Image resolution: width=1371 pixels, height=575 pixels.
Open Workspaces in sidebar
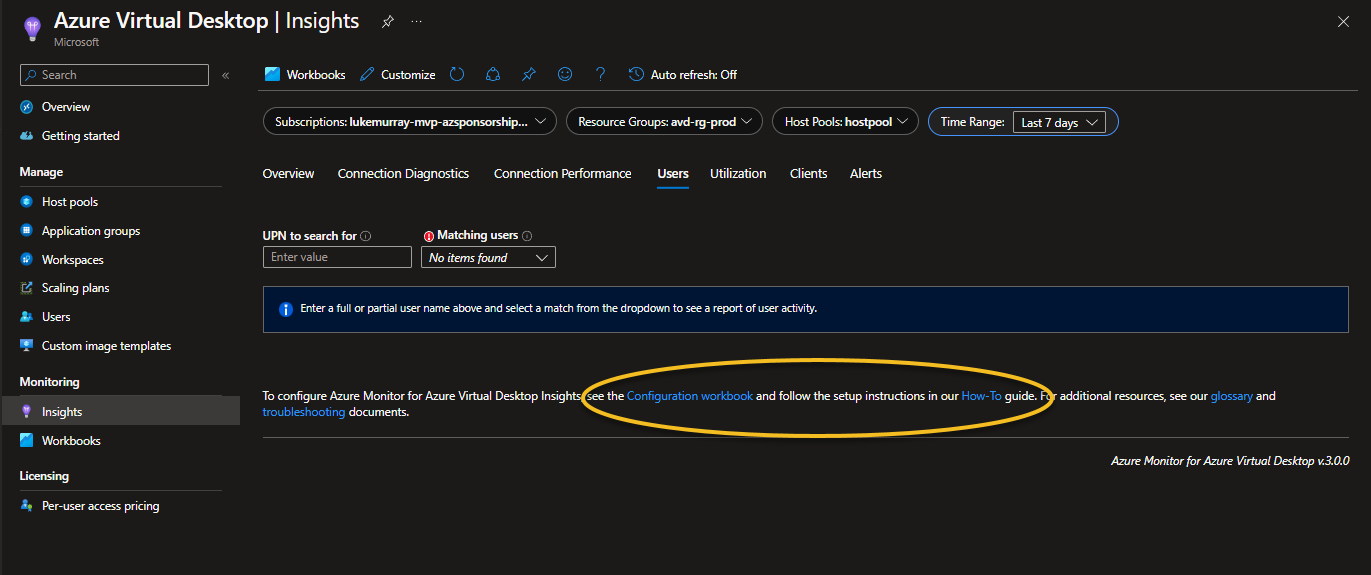(x=73, y=260)
